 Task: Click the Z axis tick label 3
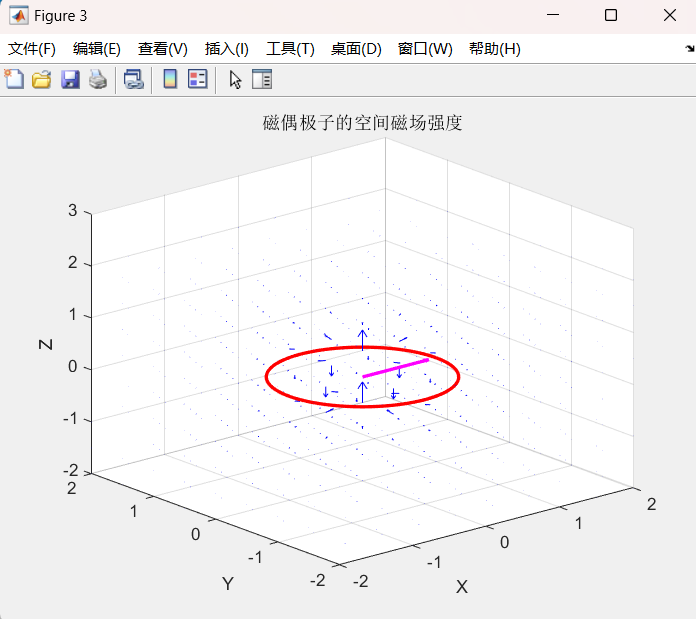(x=72, y=210)
